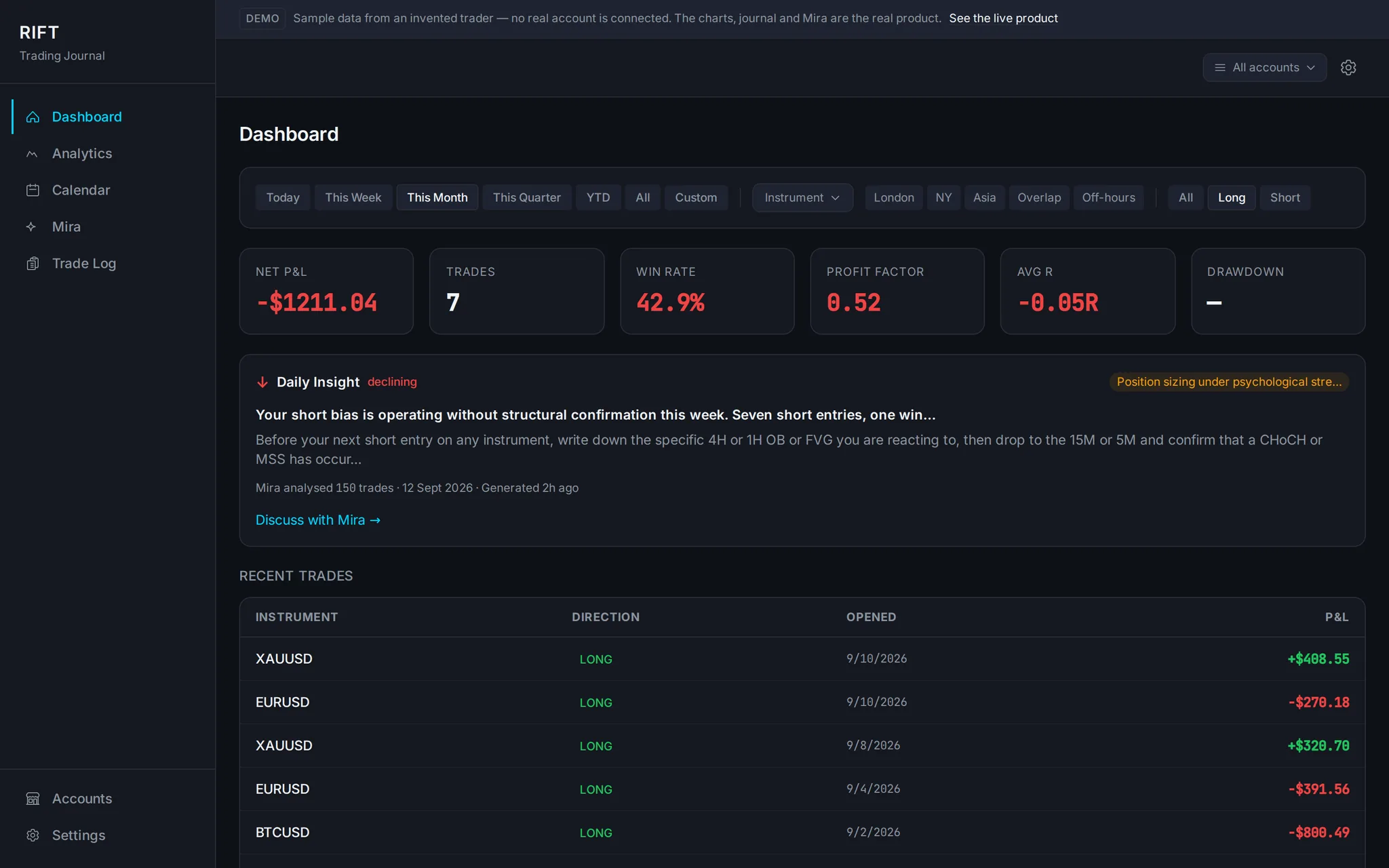Open settings via top-right gear icon
The height and width of the screenshot is (868, 1389).
[1348, 68]
